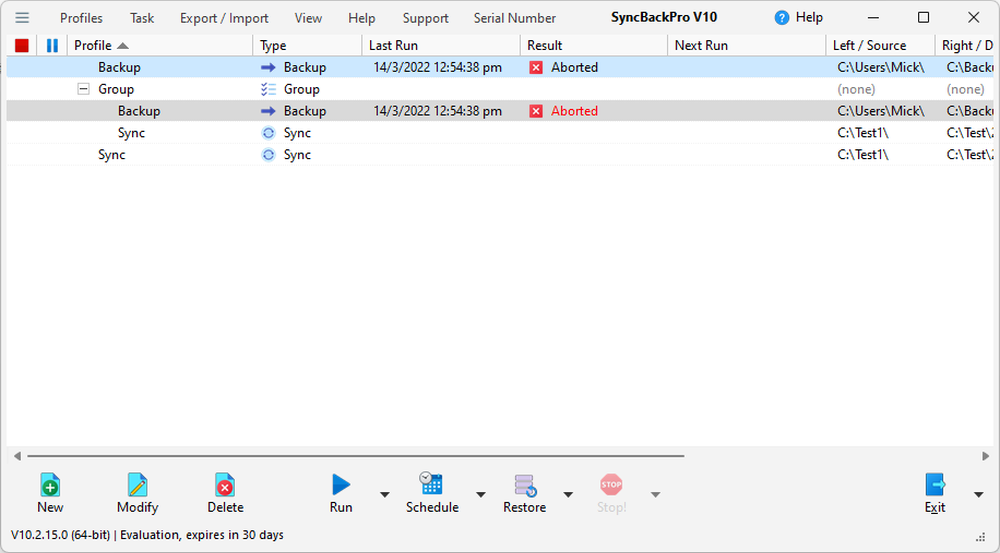Click black Aborted text in top row
The image size is (1000, 553).
point(575,68)
